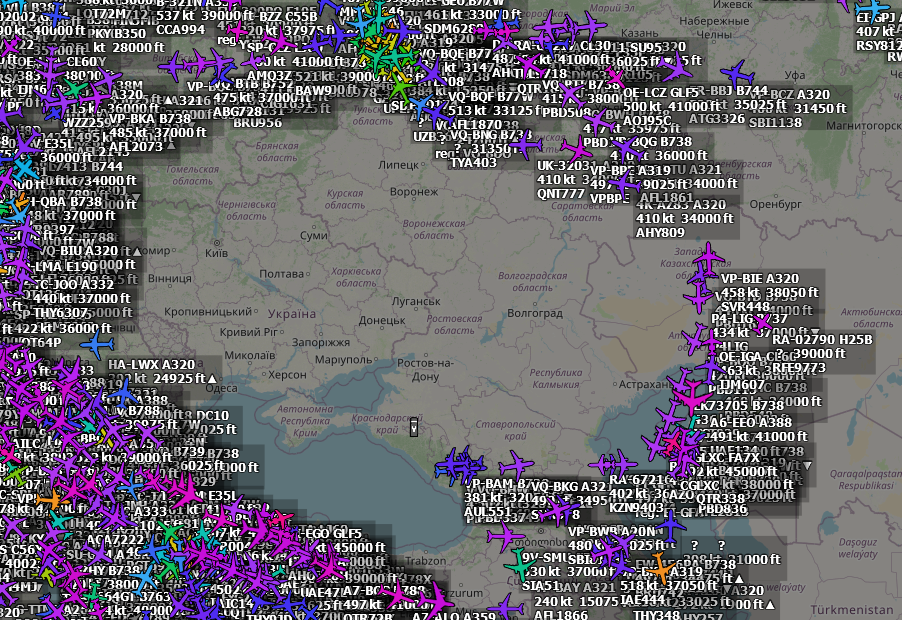Select the green aircraft next to 9V-SMU

pyautogui.click(x=521, y=566)
